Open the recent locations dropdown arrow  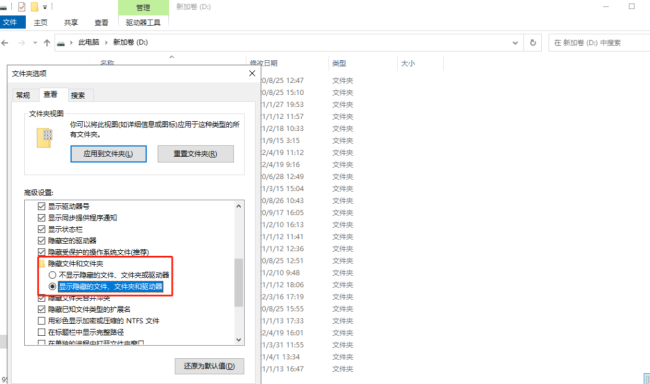(35, 43)
